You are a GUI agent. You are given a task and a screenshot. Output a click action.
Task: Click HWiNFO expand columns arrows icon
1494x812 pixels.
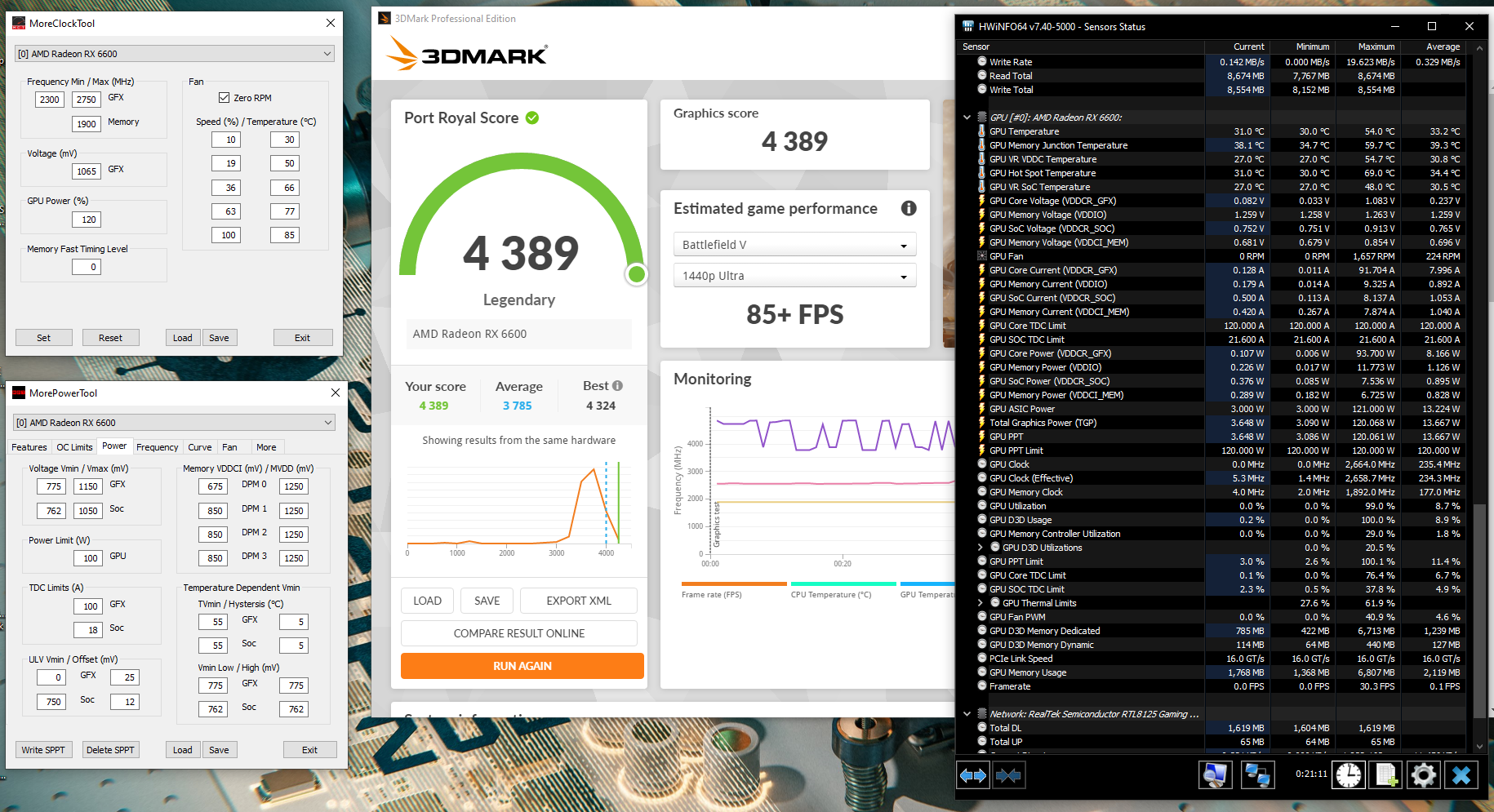(973, 775)
